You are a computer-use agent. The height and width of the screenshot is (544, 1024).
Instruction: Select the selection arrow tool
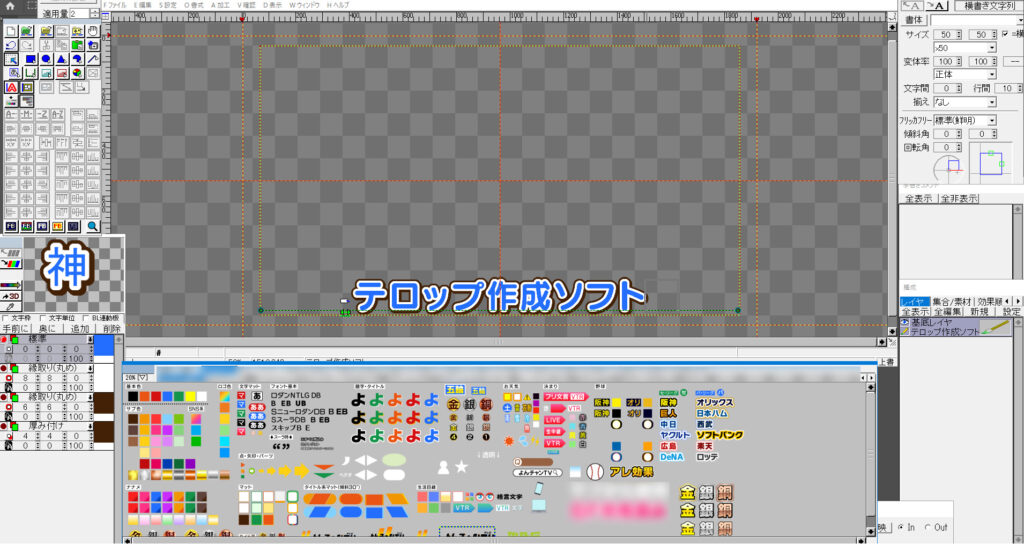click(x=11, y=59)
